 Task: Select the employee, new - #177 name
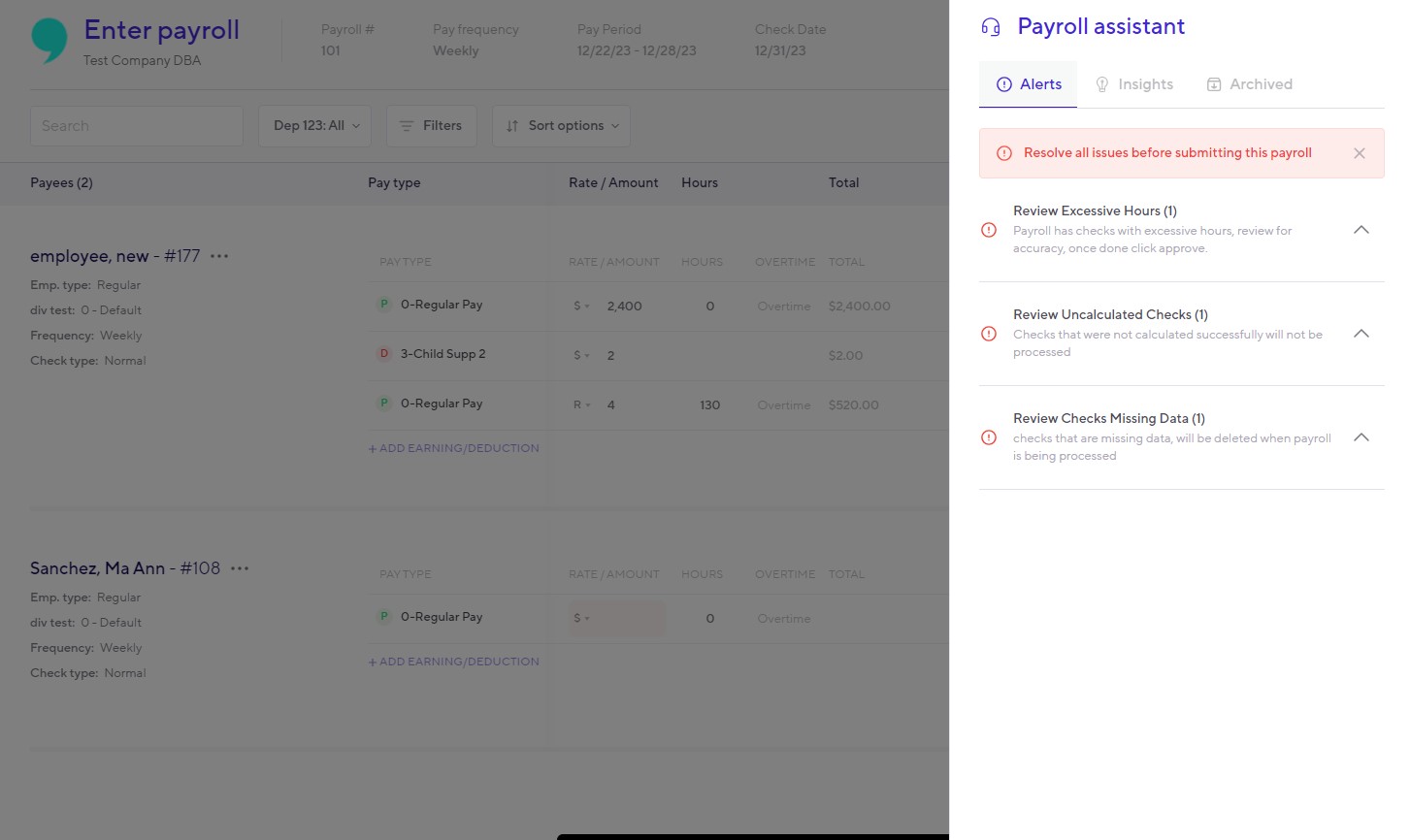pos(115,256)
